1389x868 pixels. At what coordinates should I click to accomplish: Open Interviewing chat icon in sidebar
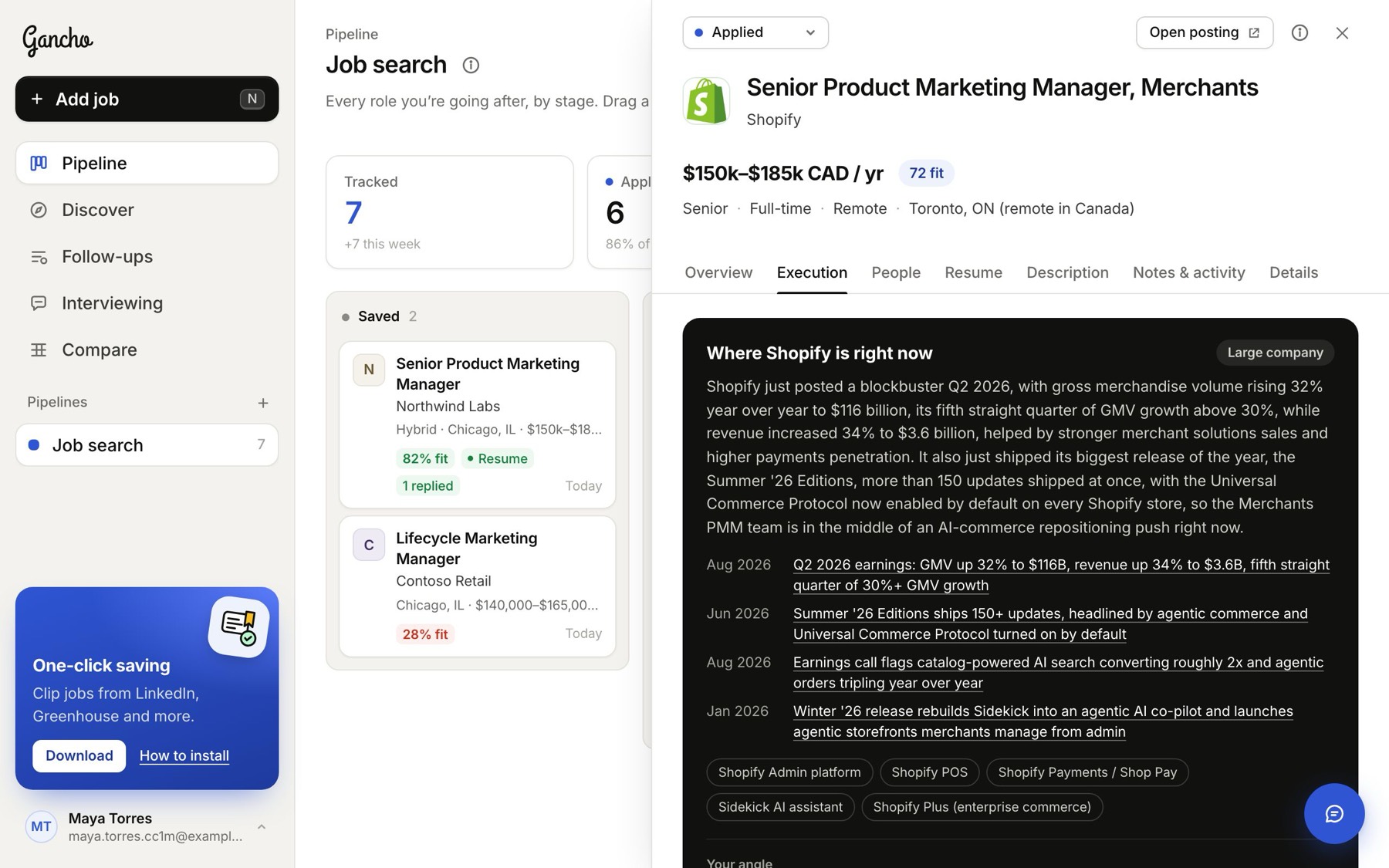coord(39,303)
